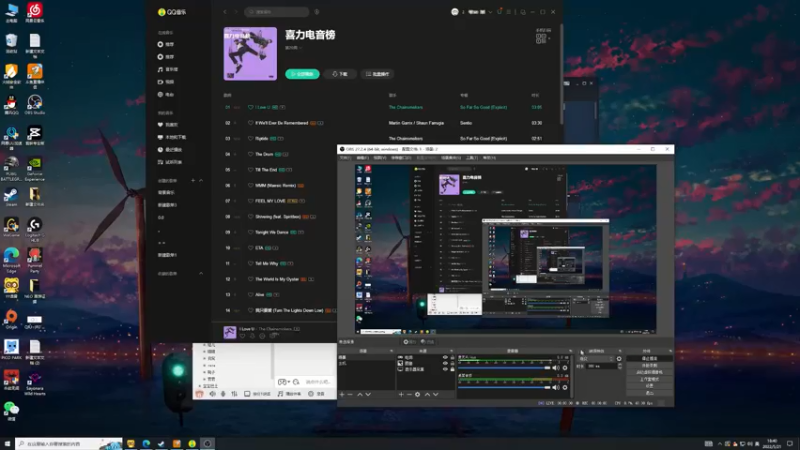Go back with QQ Music left arrow

click(x=225, y=12)
